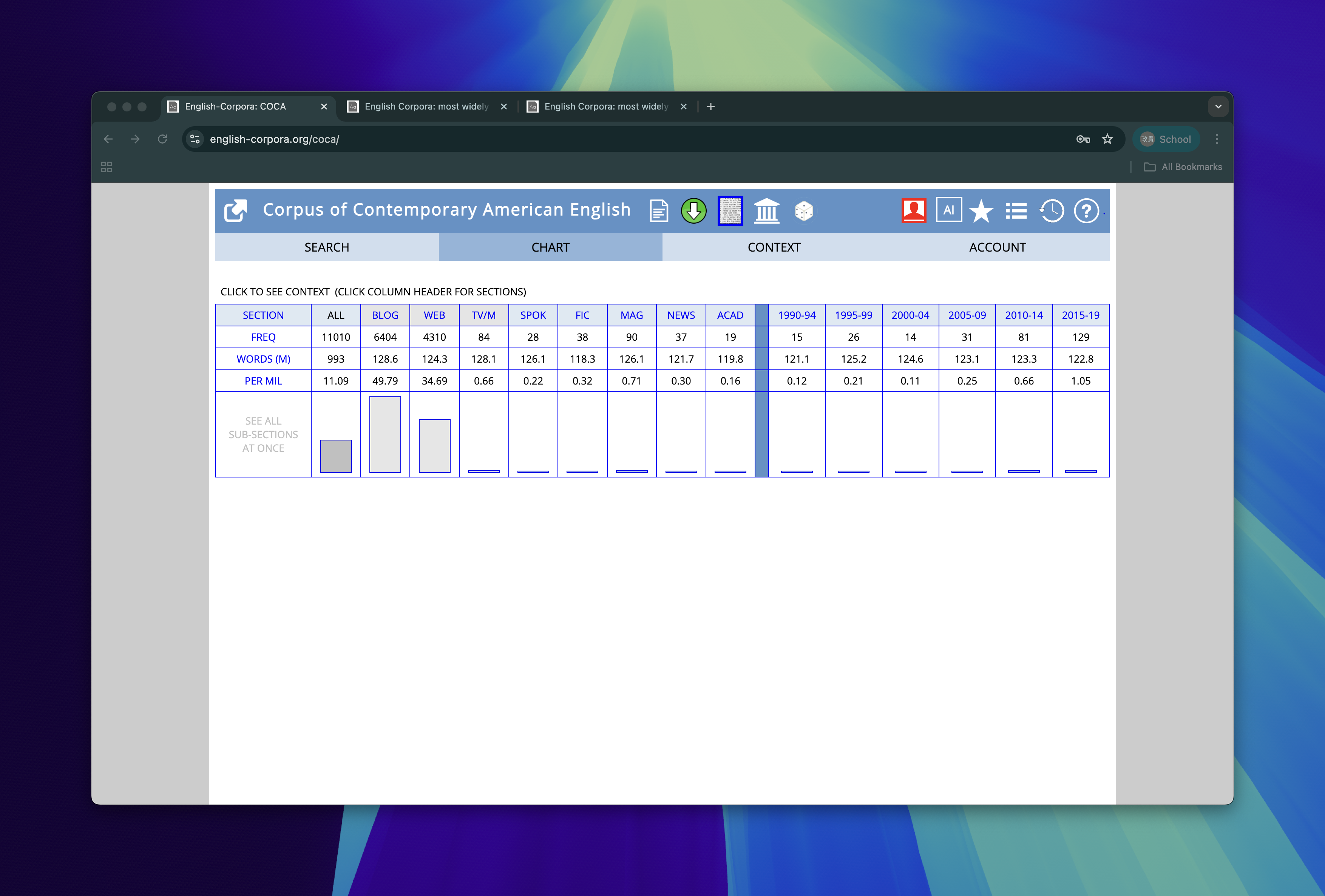Open the document/PDF overview icon

[x=658, y=211]
